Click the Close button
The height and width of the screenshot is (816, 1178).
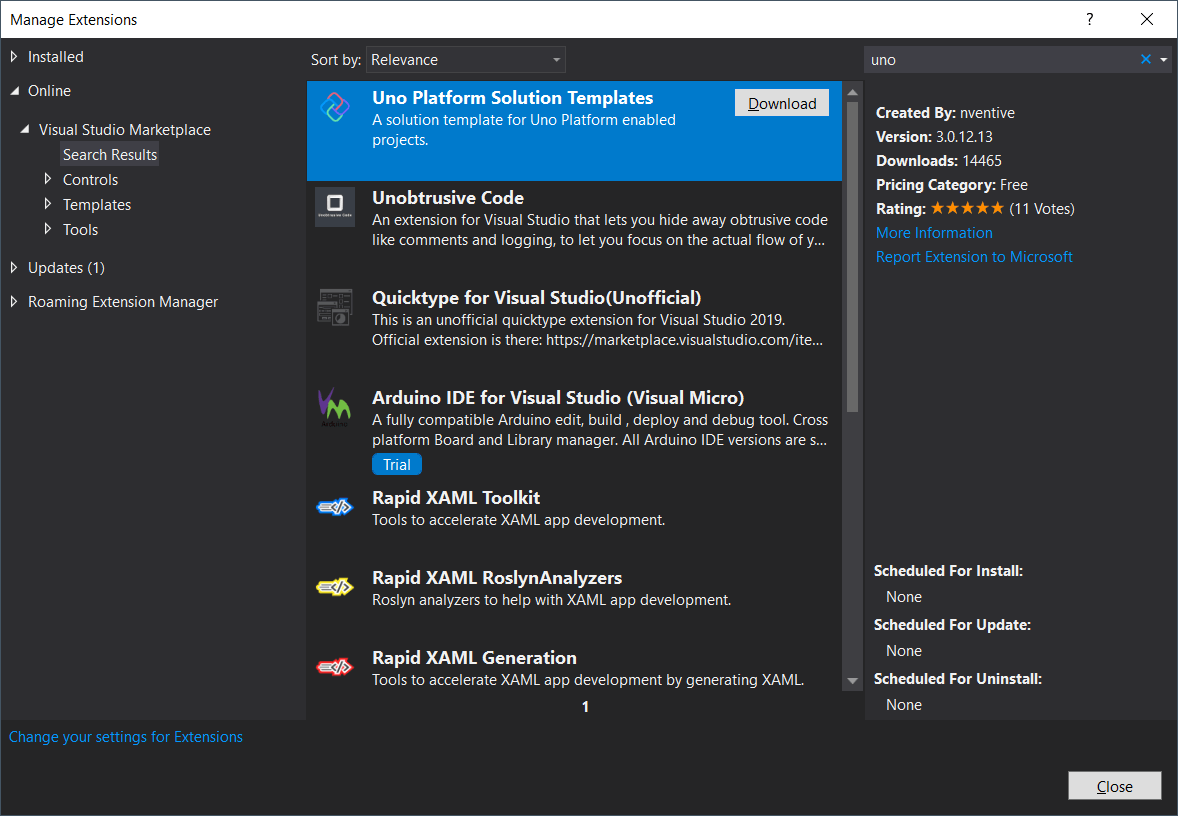point(1114,786)
